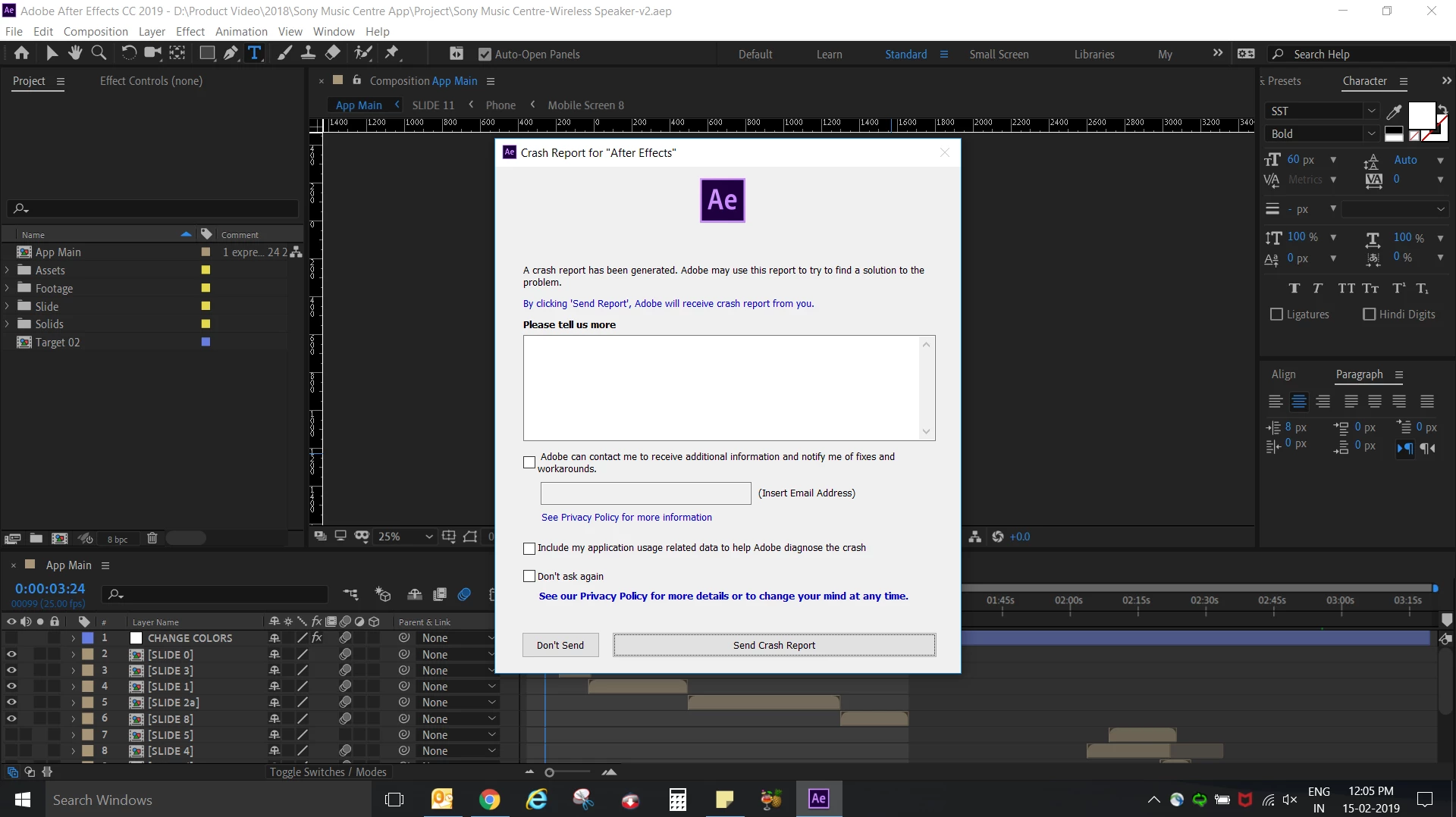
Task: Click the Don't Send button
Action: point(560,645)
